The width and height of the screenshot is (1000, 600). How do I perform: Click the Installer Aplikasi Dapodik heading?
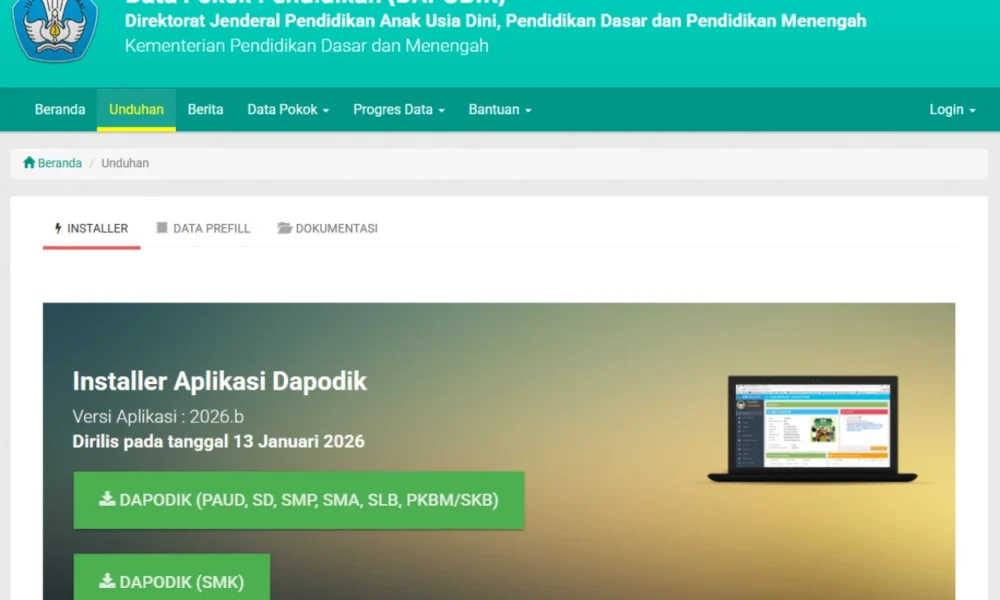coord(219,381)
